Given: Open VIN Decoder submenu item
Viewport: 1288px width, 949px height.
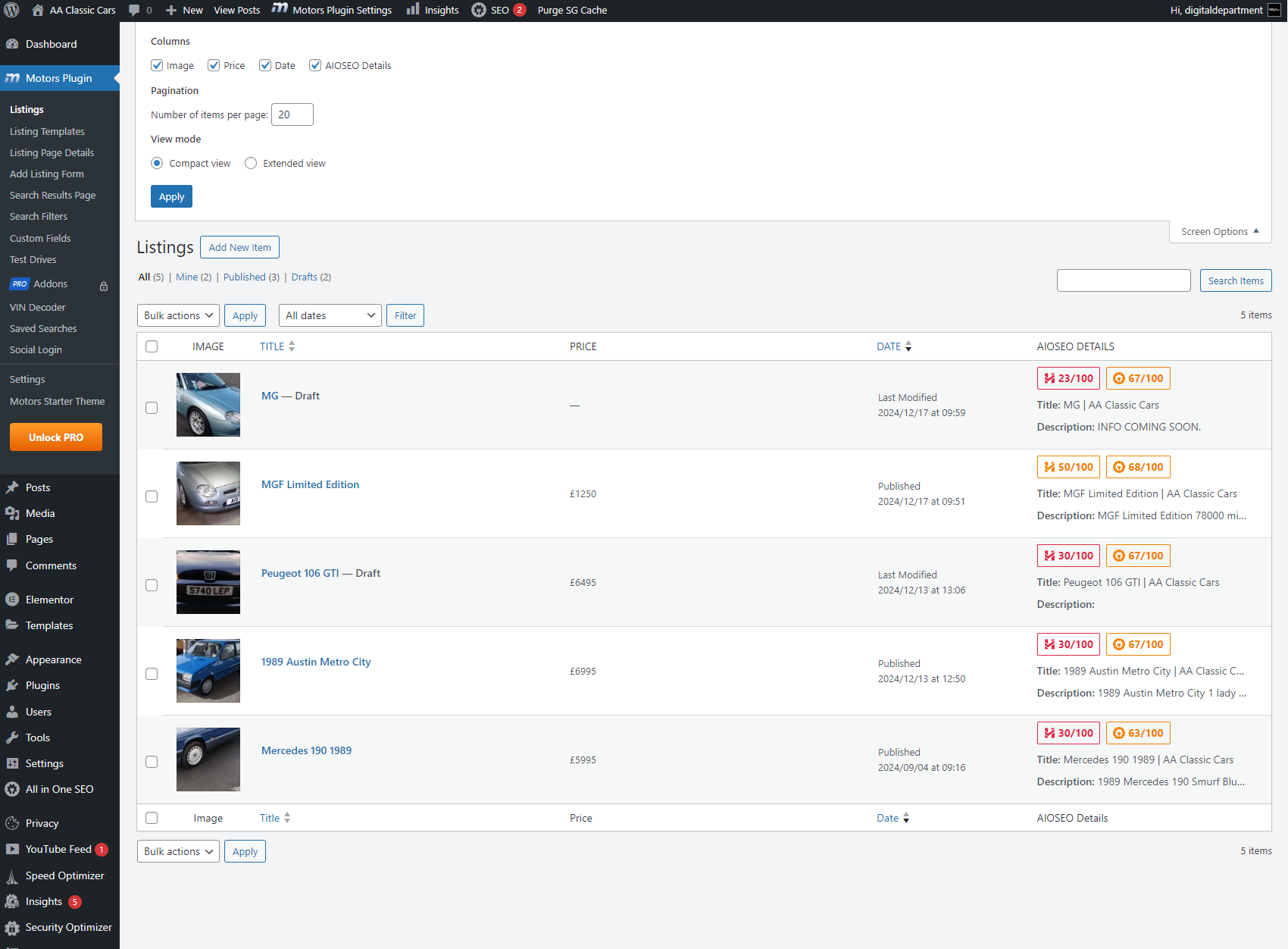Looking at the screenshot, I should tap(38, 307).
